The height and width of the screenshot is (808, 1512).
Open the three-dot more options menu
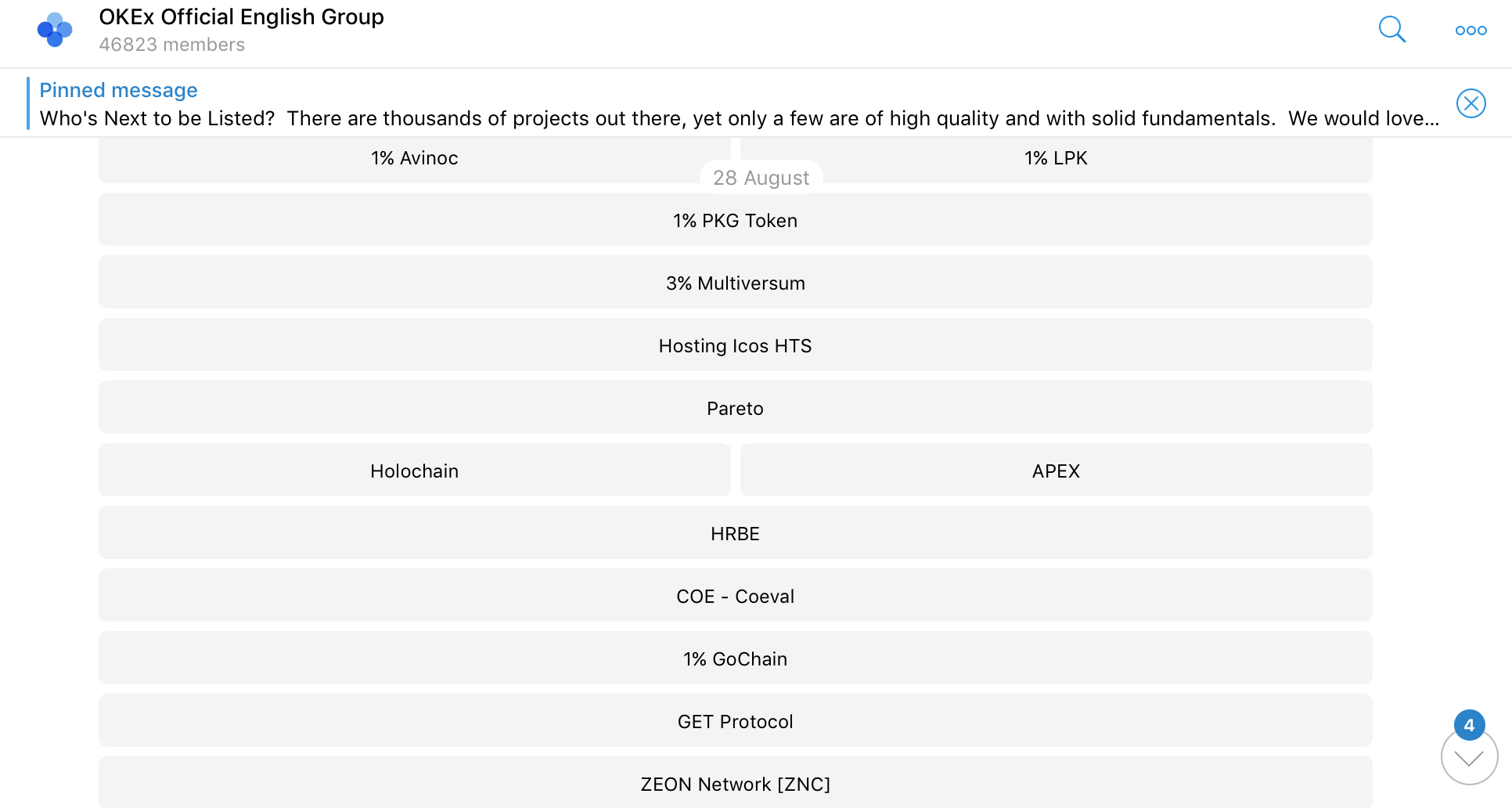1471,31
